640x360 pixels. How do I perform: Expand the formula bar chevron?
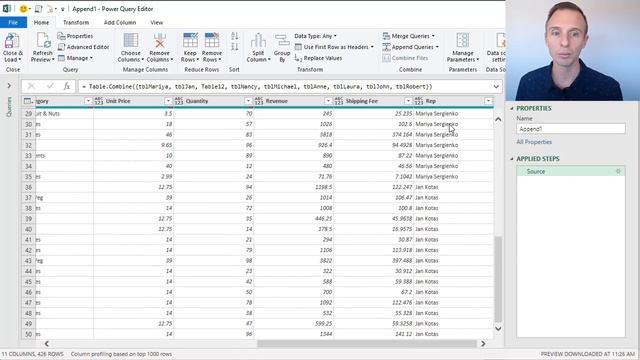tap(496, 87)
